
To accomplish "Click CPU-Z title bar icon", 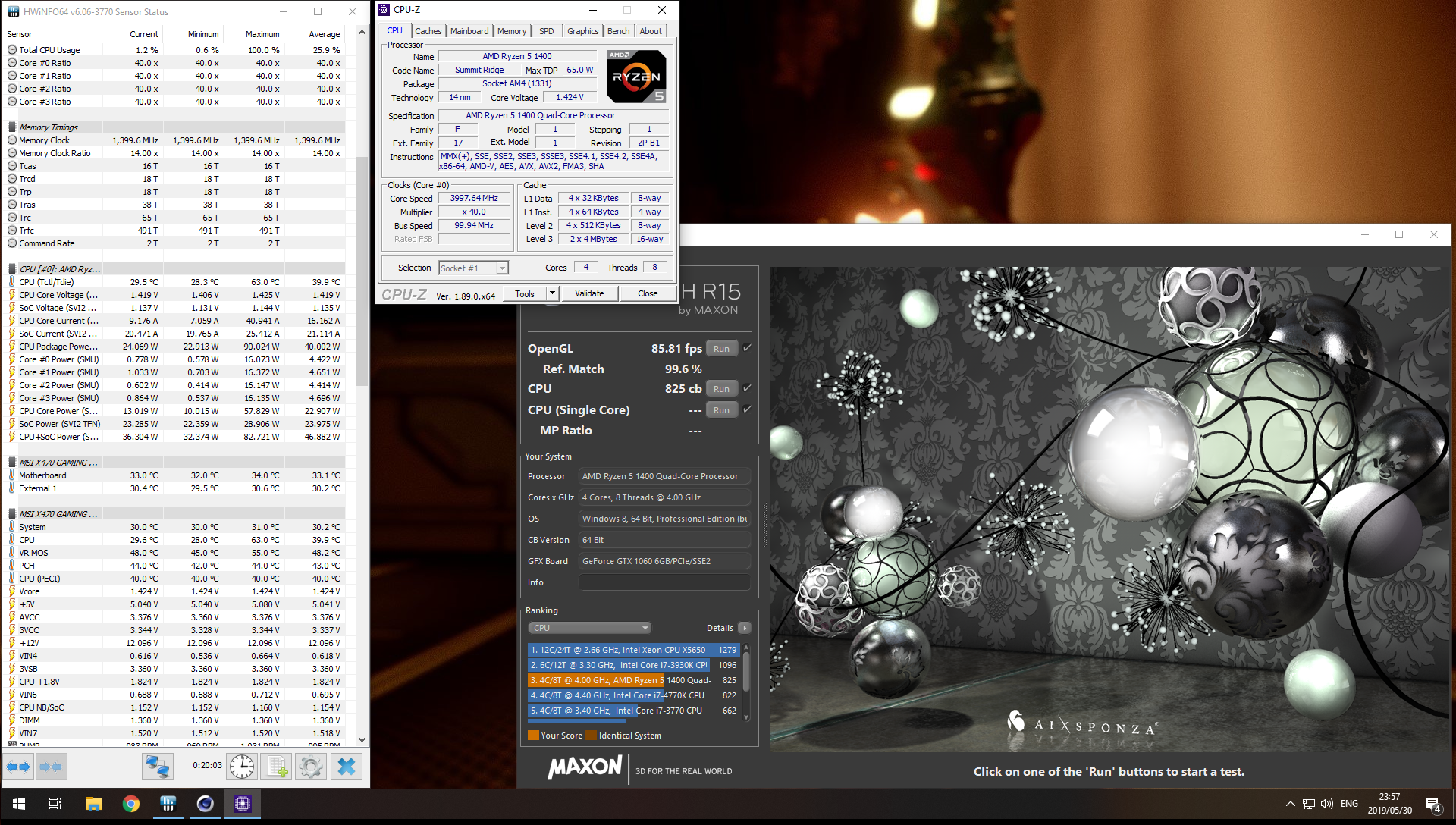I will [384, 10].
